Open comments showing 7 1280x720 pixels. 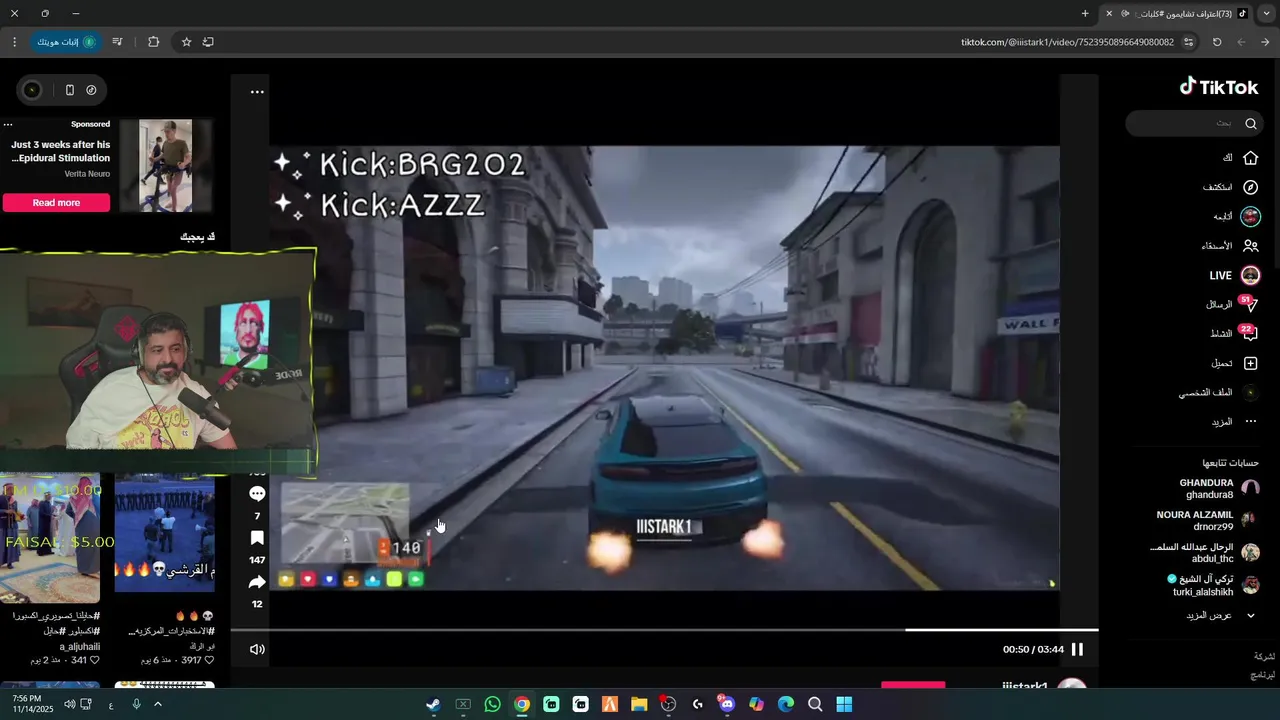click(257, 494)
